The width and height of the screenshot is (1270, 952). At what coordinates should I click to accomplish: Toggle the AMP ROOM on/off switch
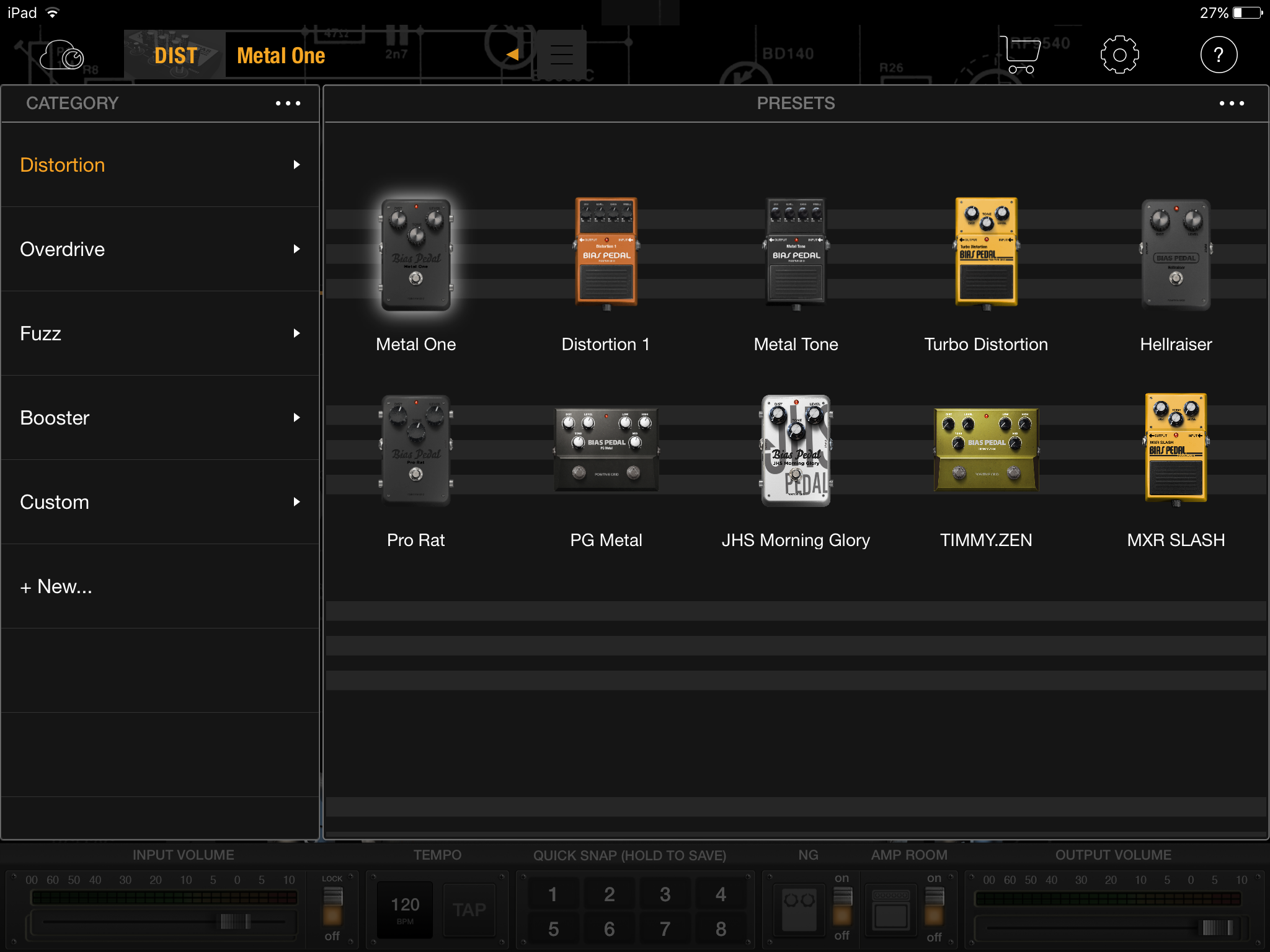(x=934, y=906)
